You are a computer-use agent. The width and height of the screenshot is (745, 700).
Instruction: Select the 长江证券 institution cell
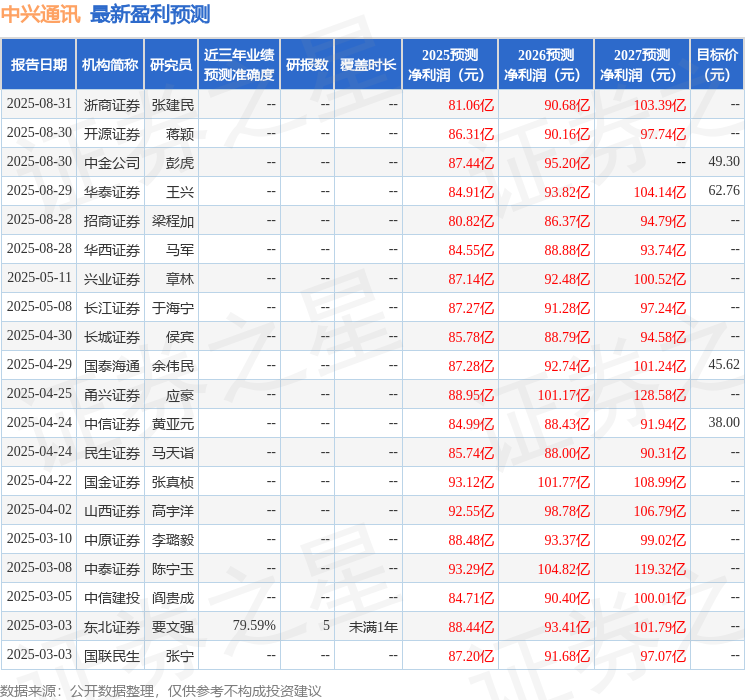click(x=112, y=308)
